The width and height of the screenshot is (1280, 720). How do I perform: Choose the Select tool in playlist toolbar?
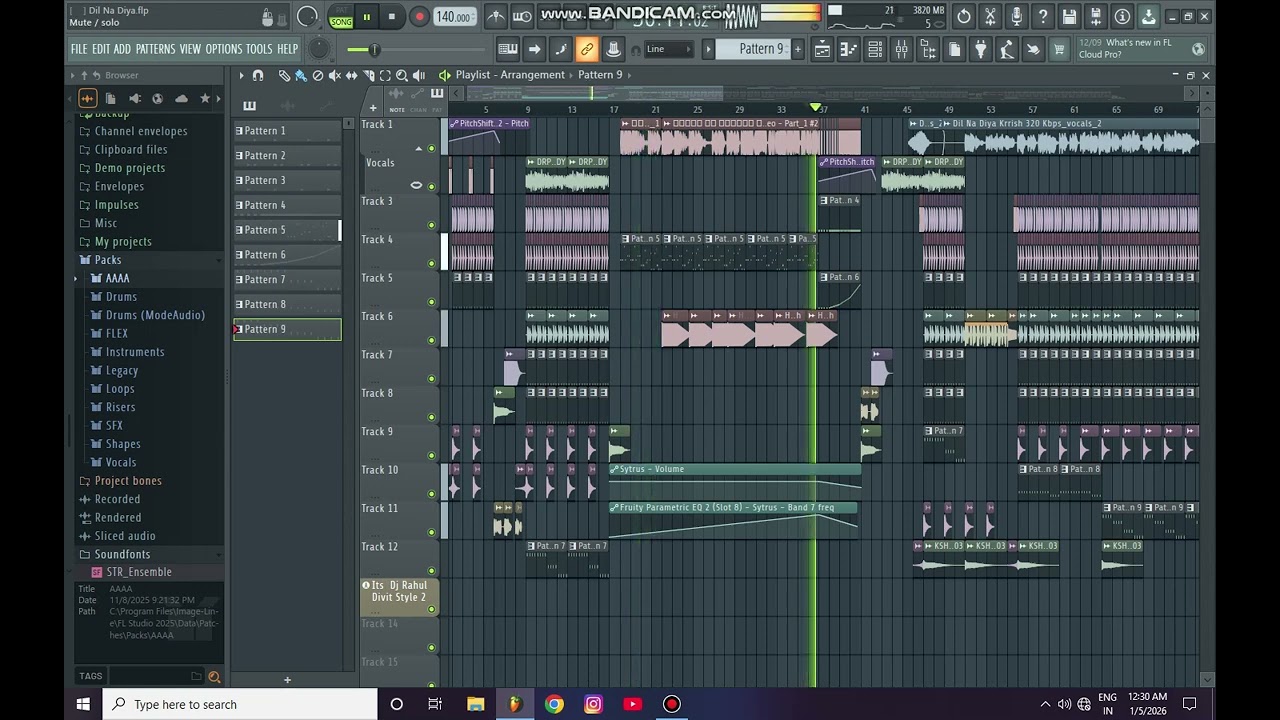click(385, 75)
